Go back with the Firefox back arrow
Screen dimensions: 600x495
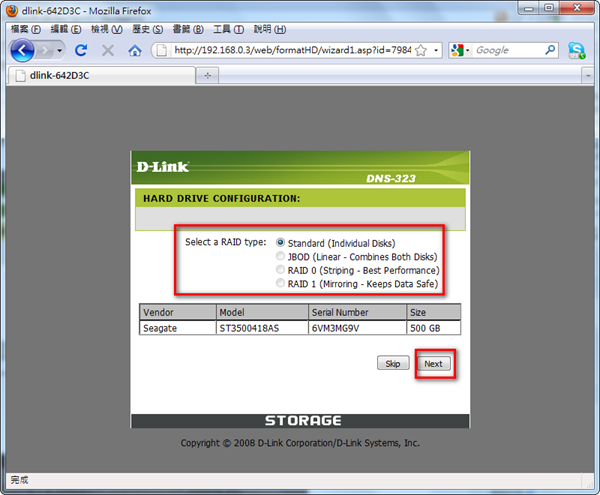(22, 50)
